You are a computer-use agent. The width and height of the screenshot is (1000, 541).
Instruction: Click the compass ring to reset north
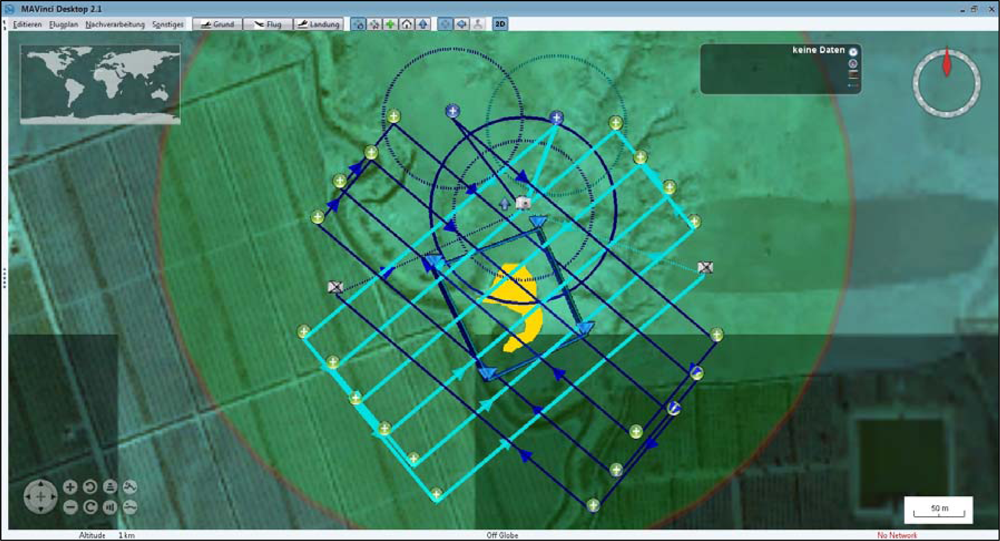coord(946,82)
